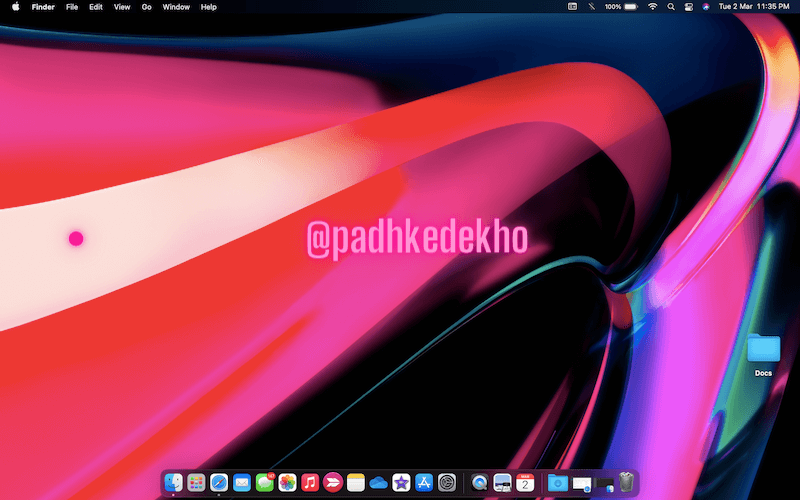Open System Preferences gear icon
800x500 pixels.
pyautogui.click(x=447, y=482)
